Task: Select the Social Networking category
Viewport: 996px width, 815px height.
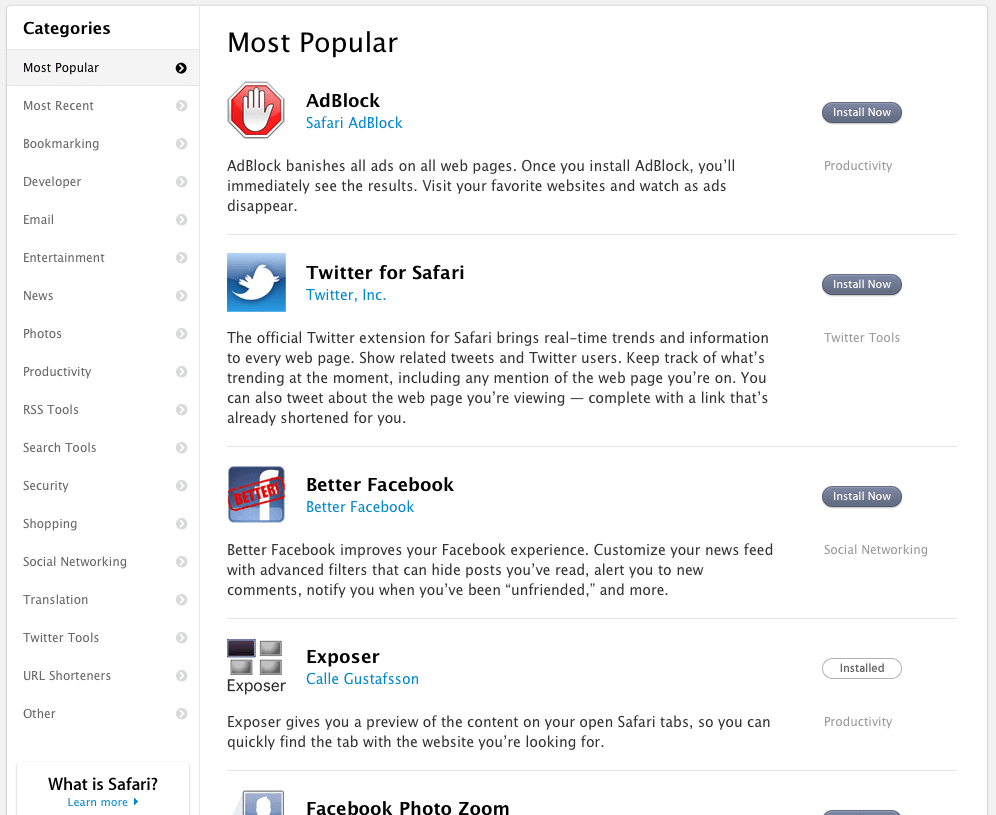Action: 103,562
